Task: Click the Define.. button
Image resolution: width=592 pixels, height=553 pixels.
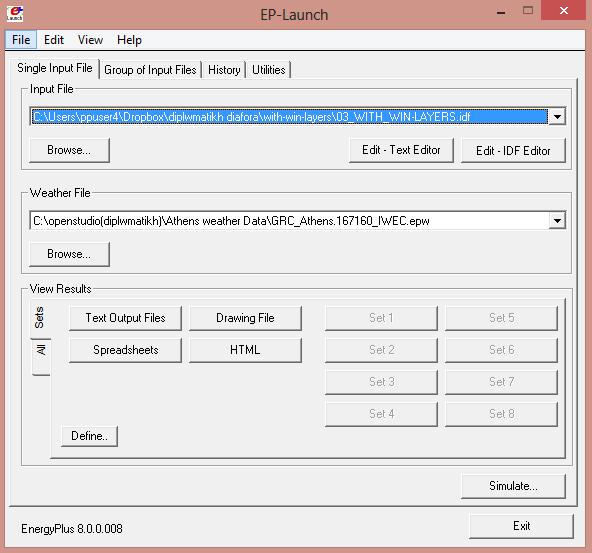Action: tap(89, 436)
